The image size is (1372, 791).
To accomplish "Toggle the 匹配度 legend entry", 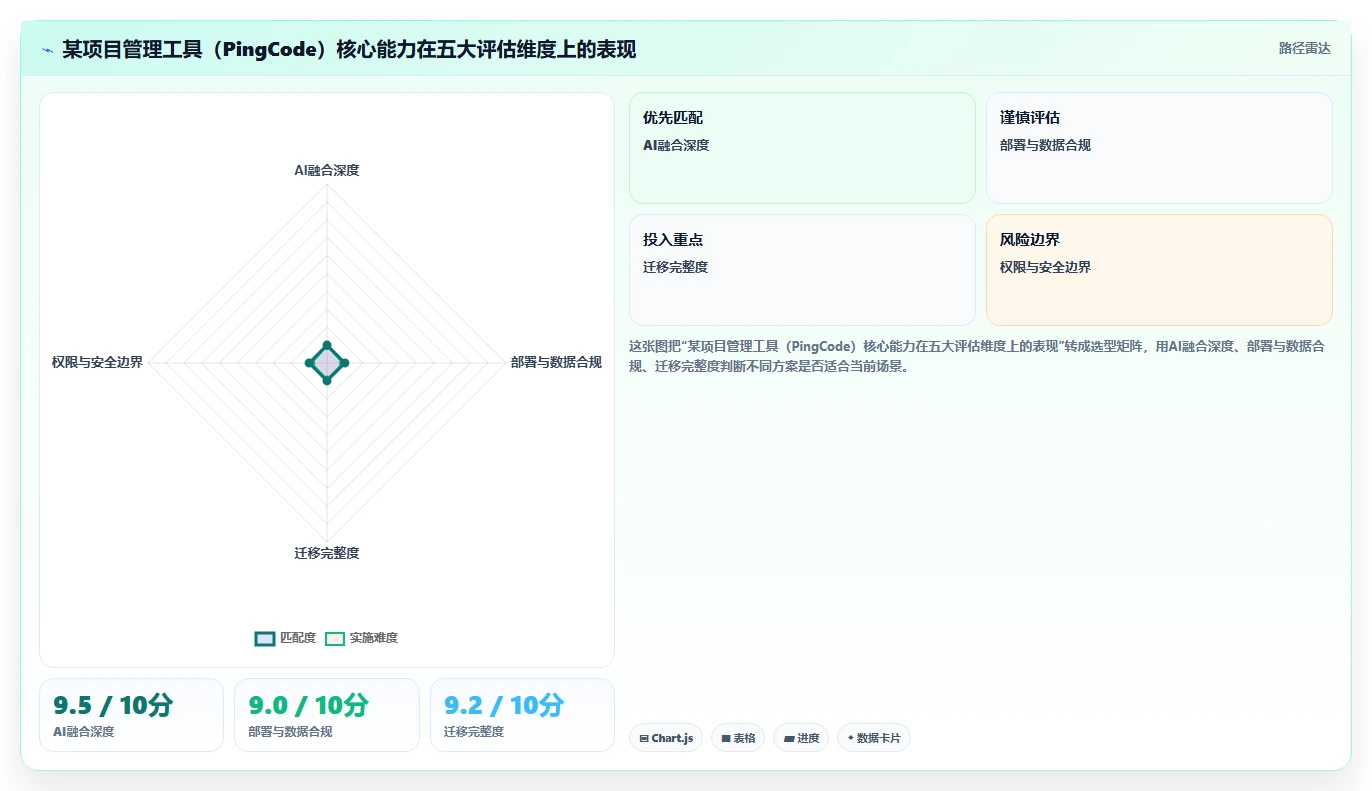I will pyautogui.click(x=286, y=638).
